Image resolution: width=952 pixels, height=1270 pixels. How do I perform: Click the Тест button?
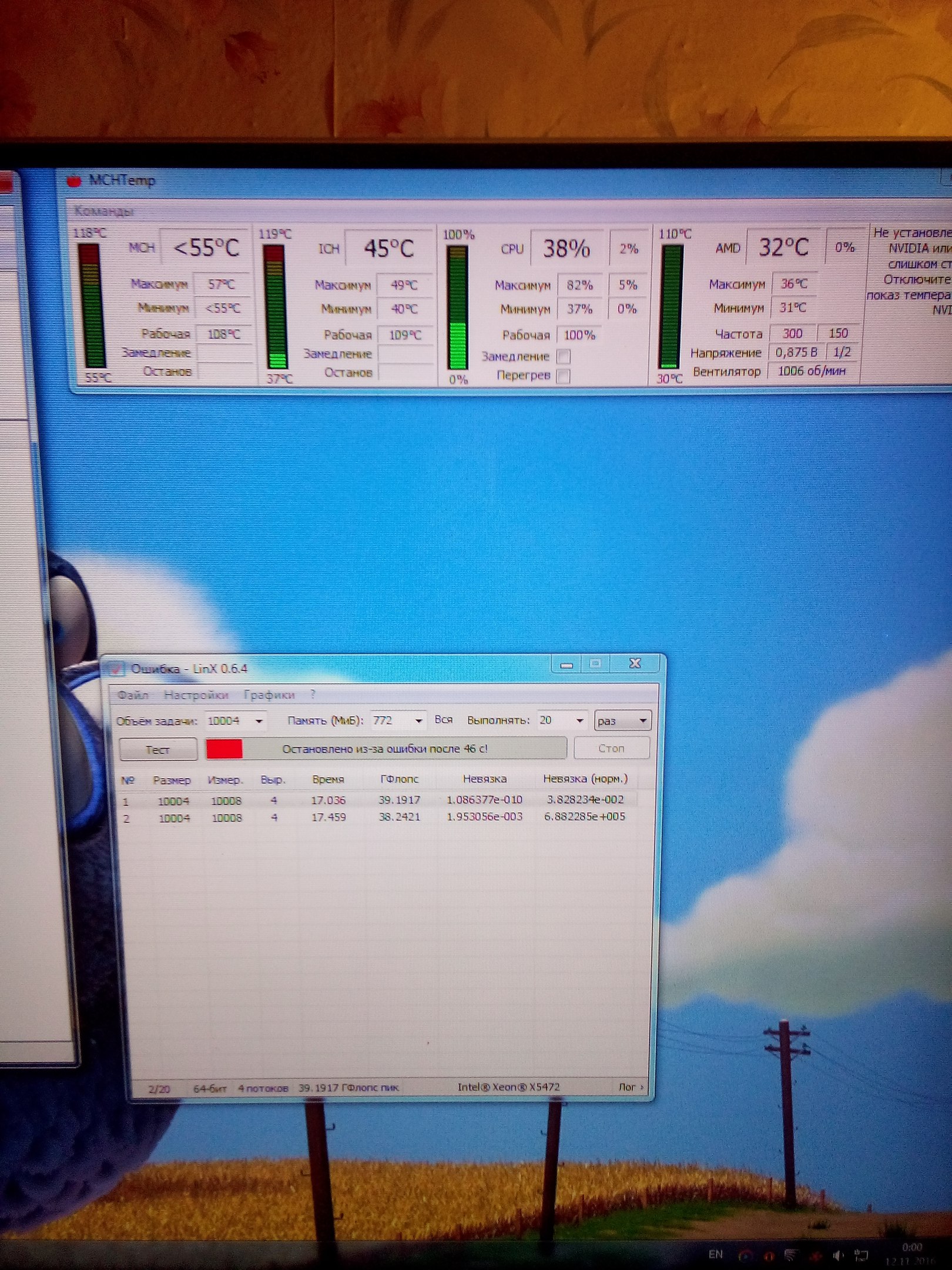pos(158,750)
